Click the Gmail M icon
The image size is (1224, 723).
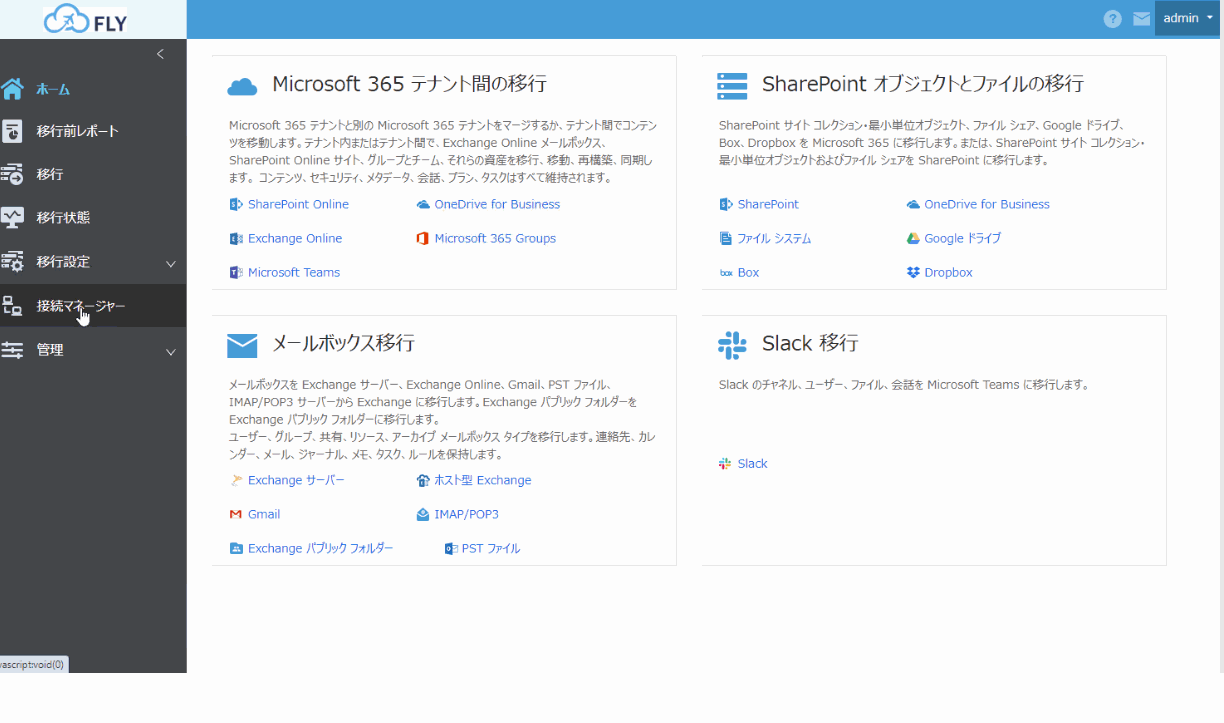pyautogui.click(x=236, y=514)
